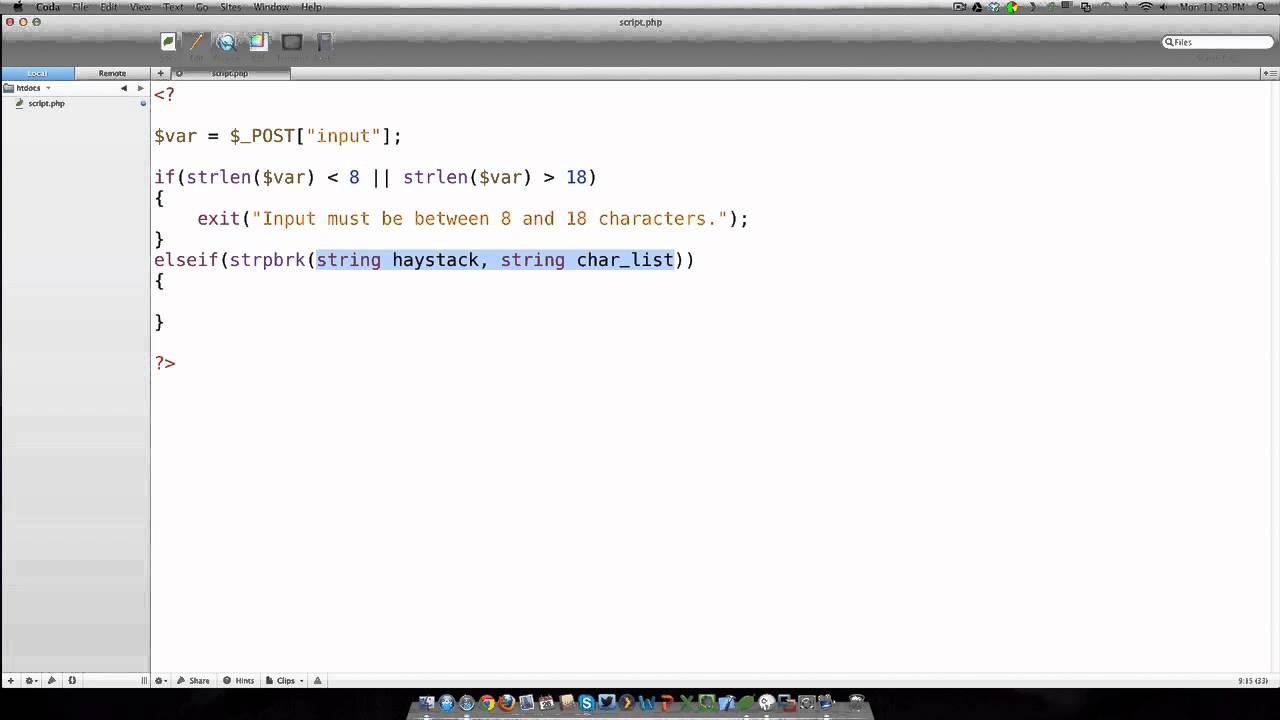Toggle the Hints button
The width and height of the screenshot is (1280, 720).
[239, 681]
